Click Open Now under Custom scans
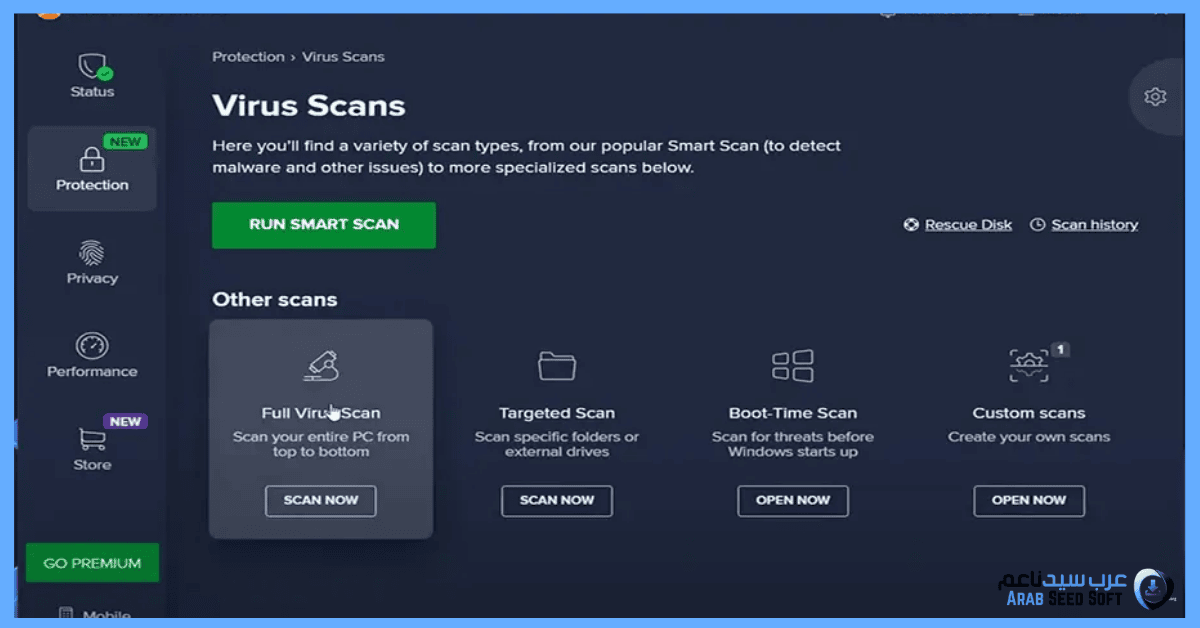 click(1029, 500)
